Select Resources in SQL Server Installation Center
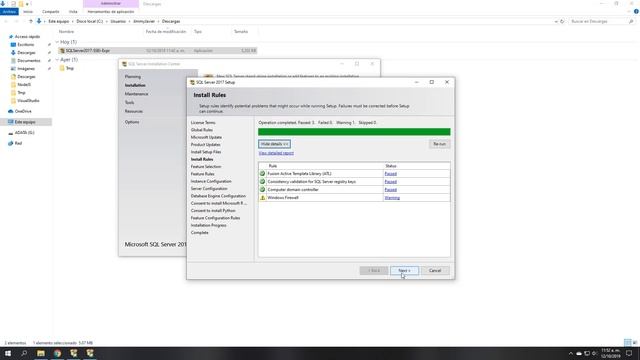640x360 pixels. pyautogui.click(x=133, y=111)
